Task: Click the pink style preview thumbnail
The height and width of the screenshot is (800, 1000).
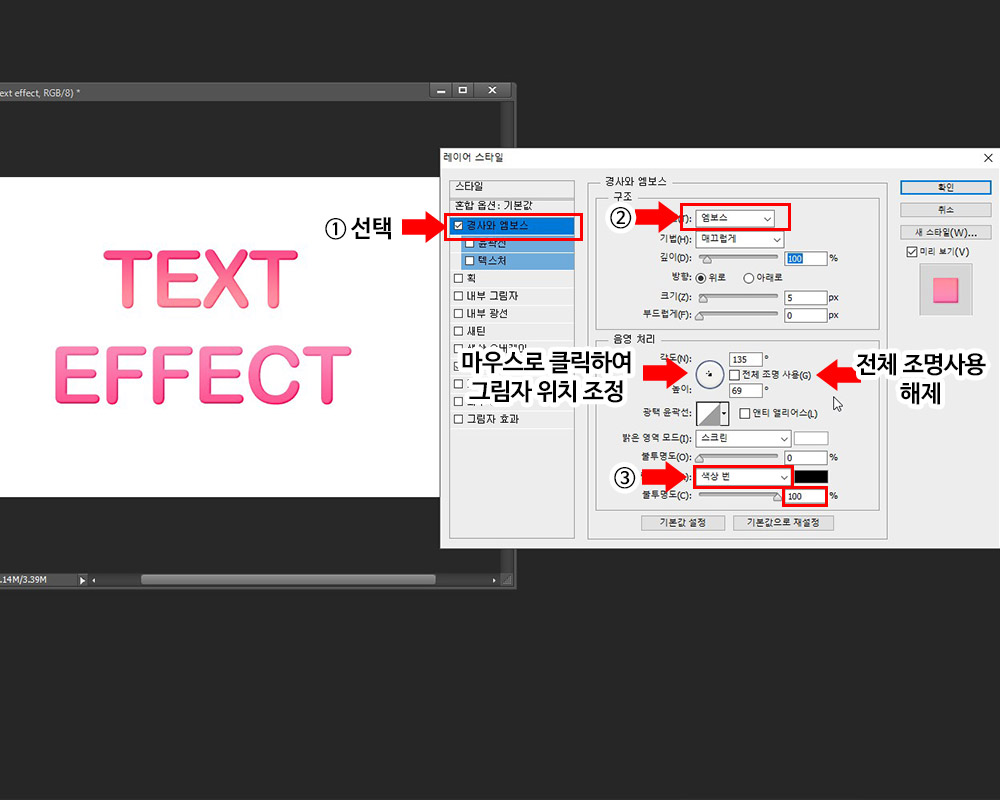Action: (945, 290)
